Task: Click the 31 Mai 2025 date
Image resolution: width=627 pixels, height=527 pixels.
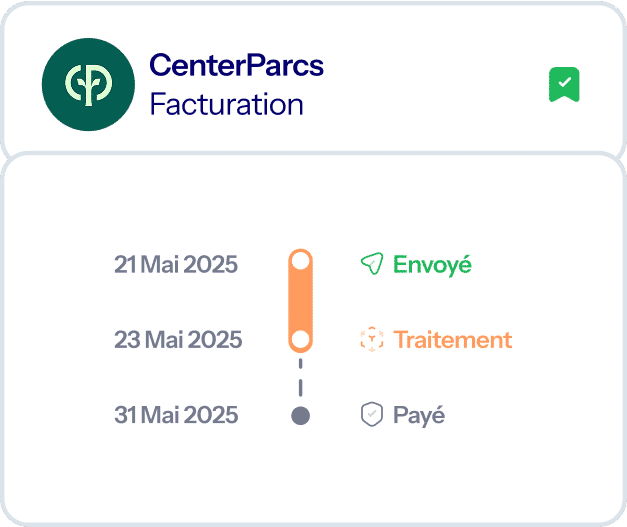Action: pos(176,415)
